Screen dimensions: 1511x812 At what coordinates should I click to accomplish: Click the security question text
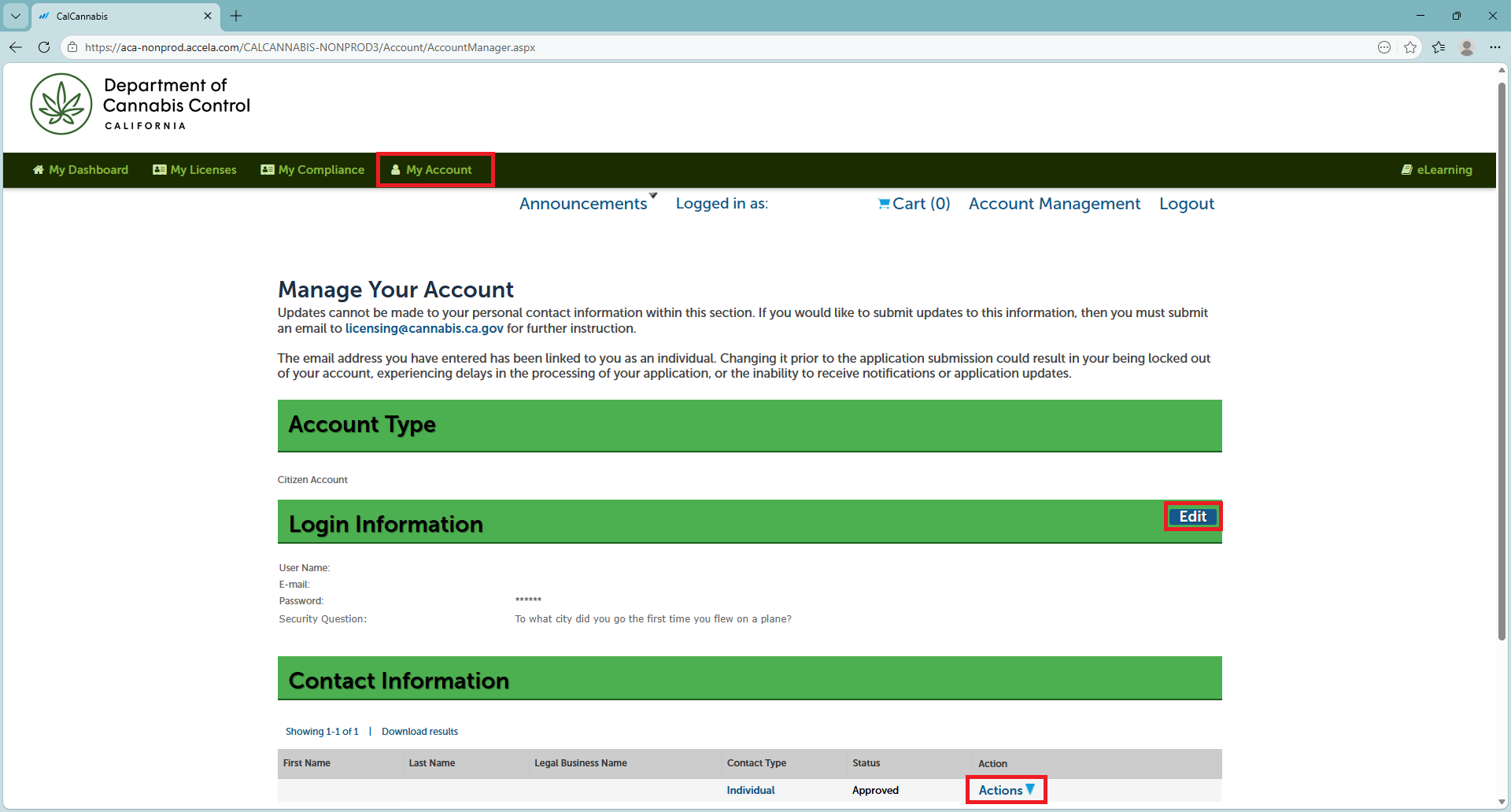653,619
